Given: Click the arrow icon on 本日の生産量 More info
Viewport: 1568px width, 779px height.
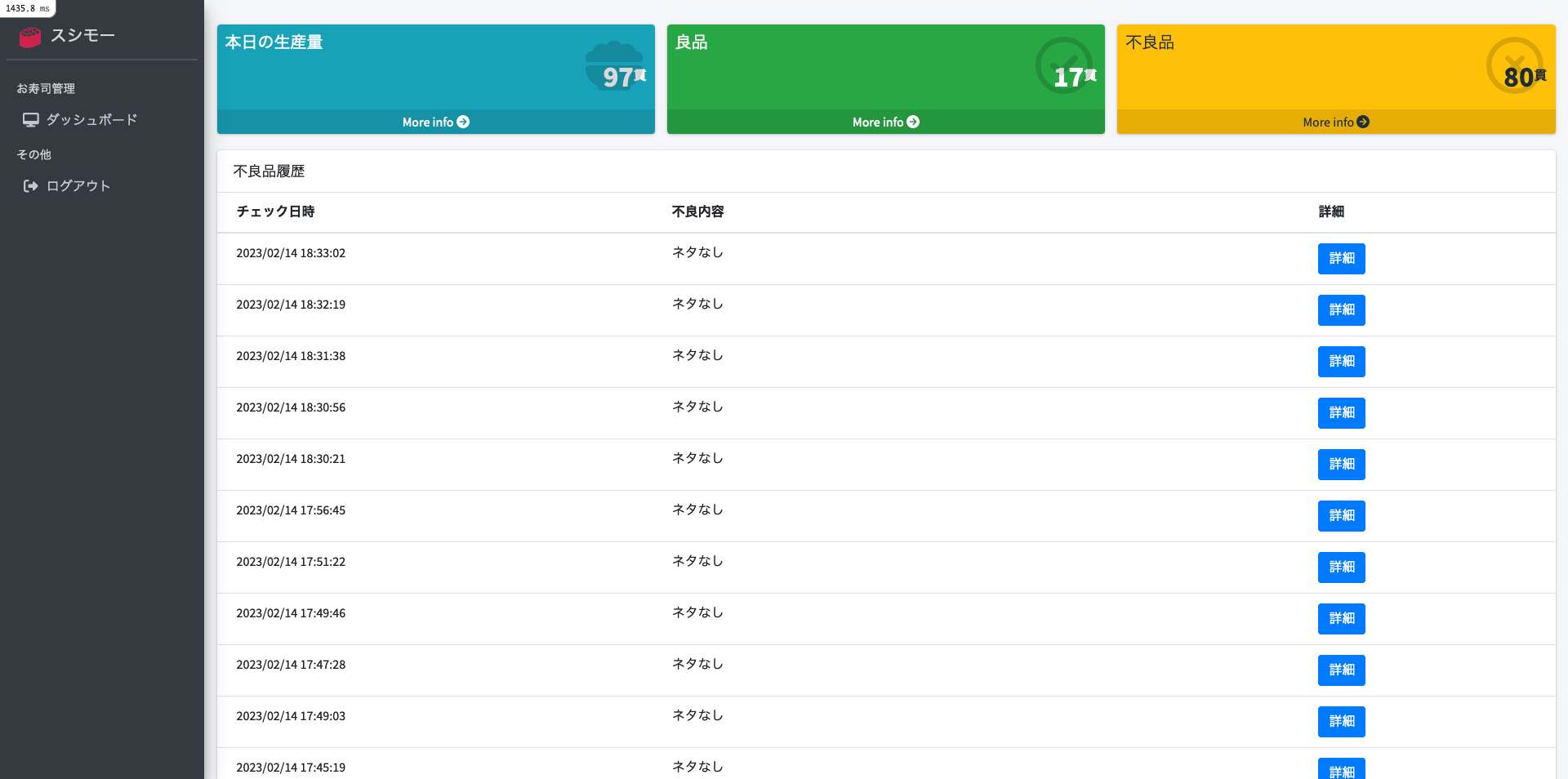Looking at the screenshot, I should pos(463,122).
